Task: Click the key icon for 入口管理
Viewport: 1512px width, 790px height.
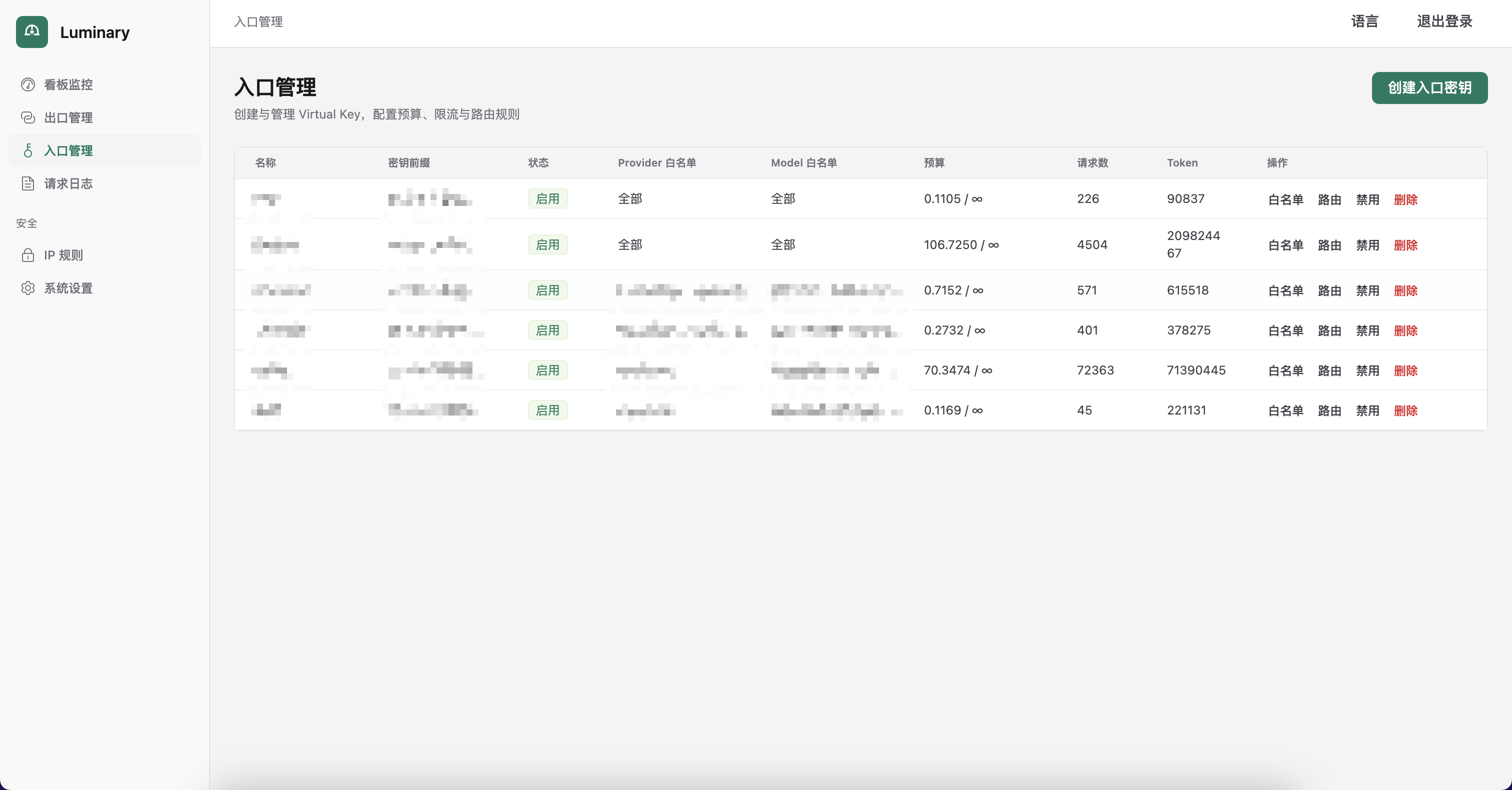Action: click(x=28, y=151)
